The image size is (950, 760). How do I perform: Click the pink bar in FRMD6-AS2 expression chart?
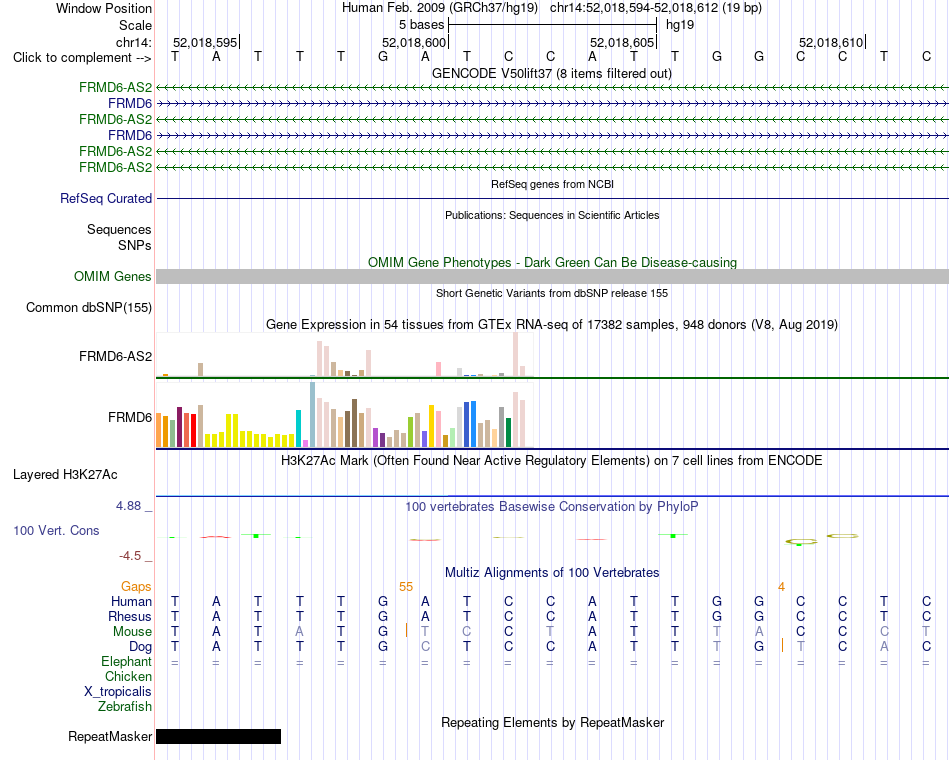pos(438,369)
